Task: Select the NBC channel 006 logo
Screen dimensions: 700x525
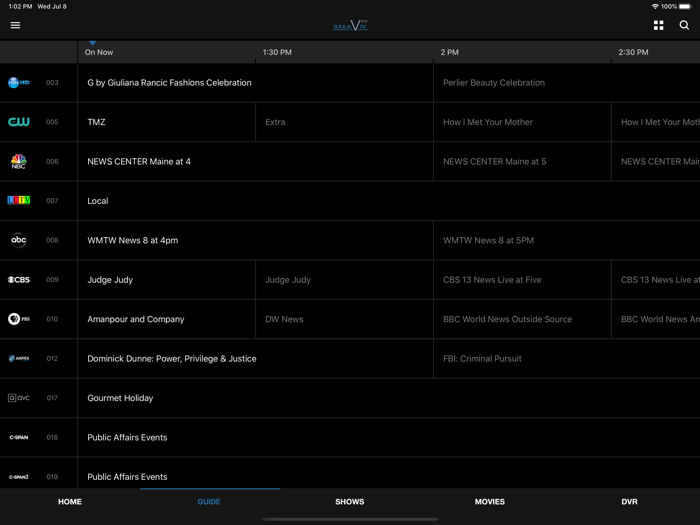Action: (19, 161)
